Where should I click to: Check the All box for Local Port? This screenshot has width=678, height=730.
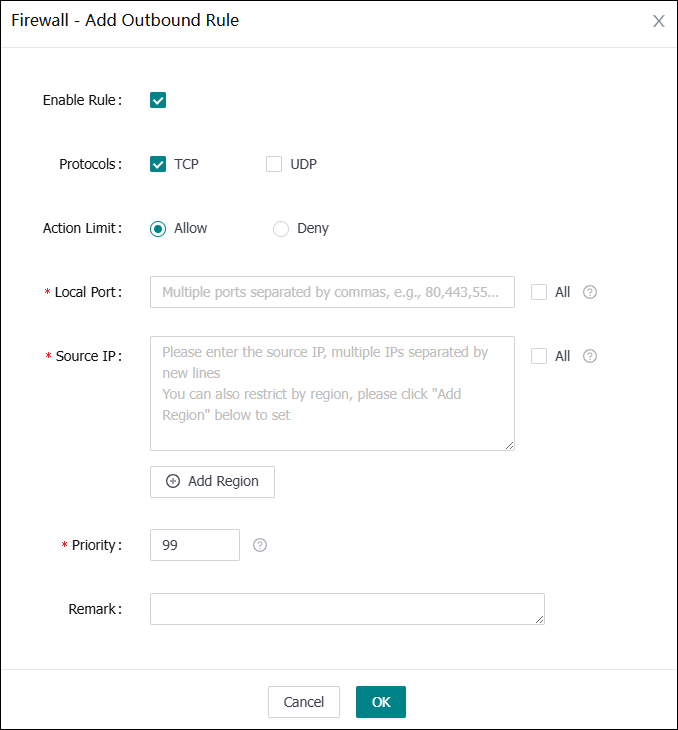(540, 292)
